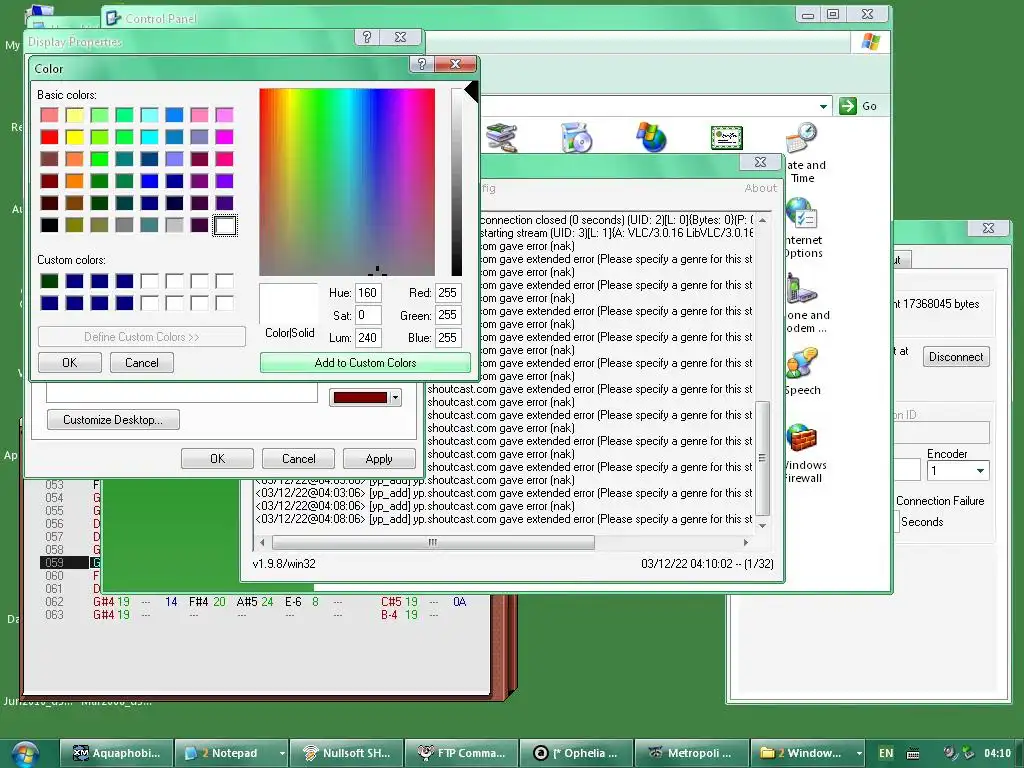Viewport: 1024px width, 768px height.
Task: Click OK in the Color dialog
Action: [x=70, y=362]
